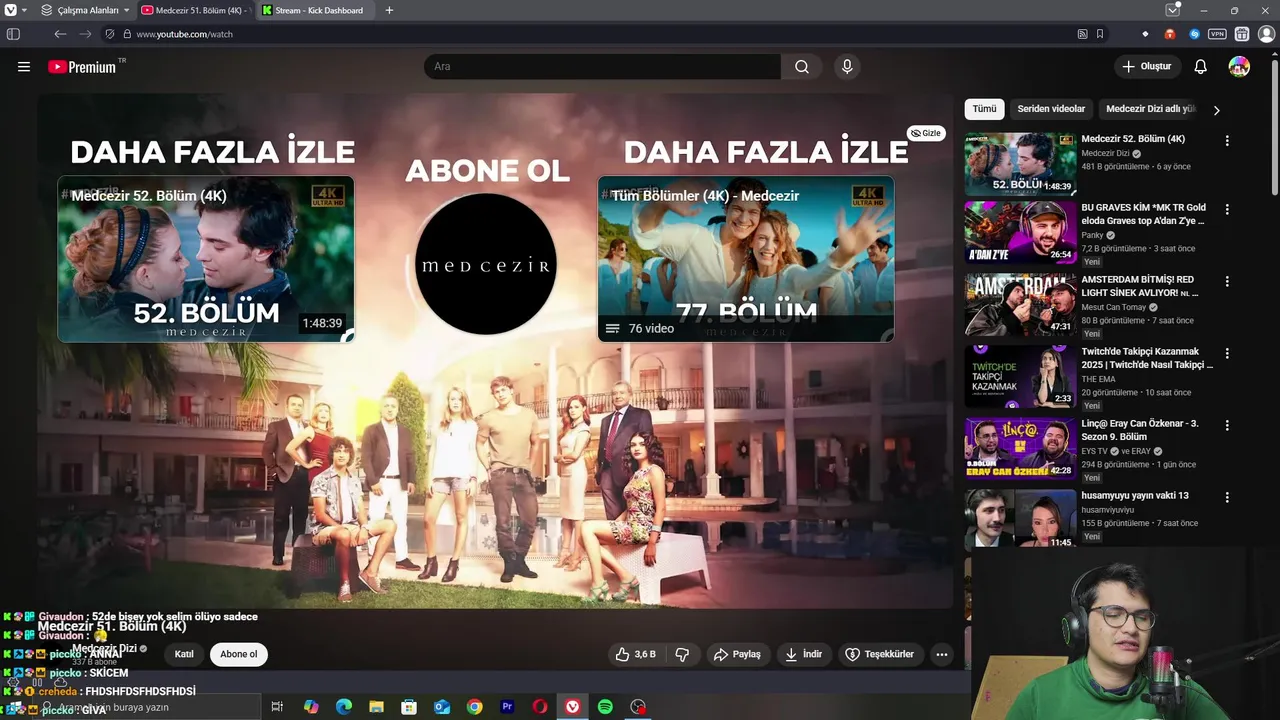Image resolution: width=1280 pixels, height=720 pixels.
Task: Open options for Linç@ Eray Can Özkenar video
Action: point(1227,426)
